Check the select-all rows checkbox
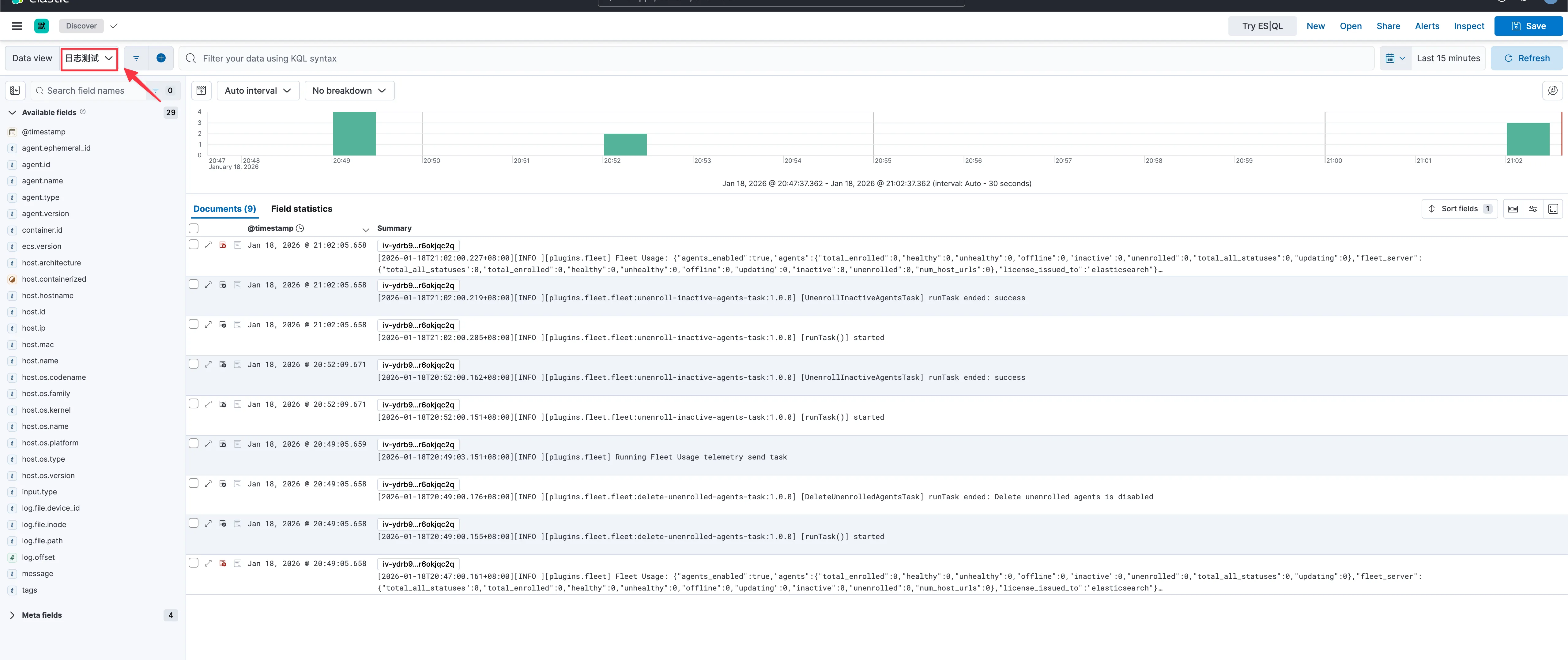1568x660 pixels. [194, 228]
